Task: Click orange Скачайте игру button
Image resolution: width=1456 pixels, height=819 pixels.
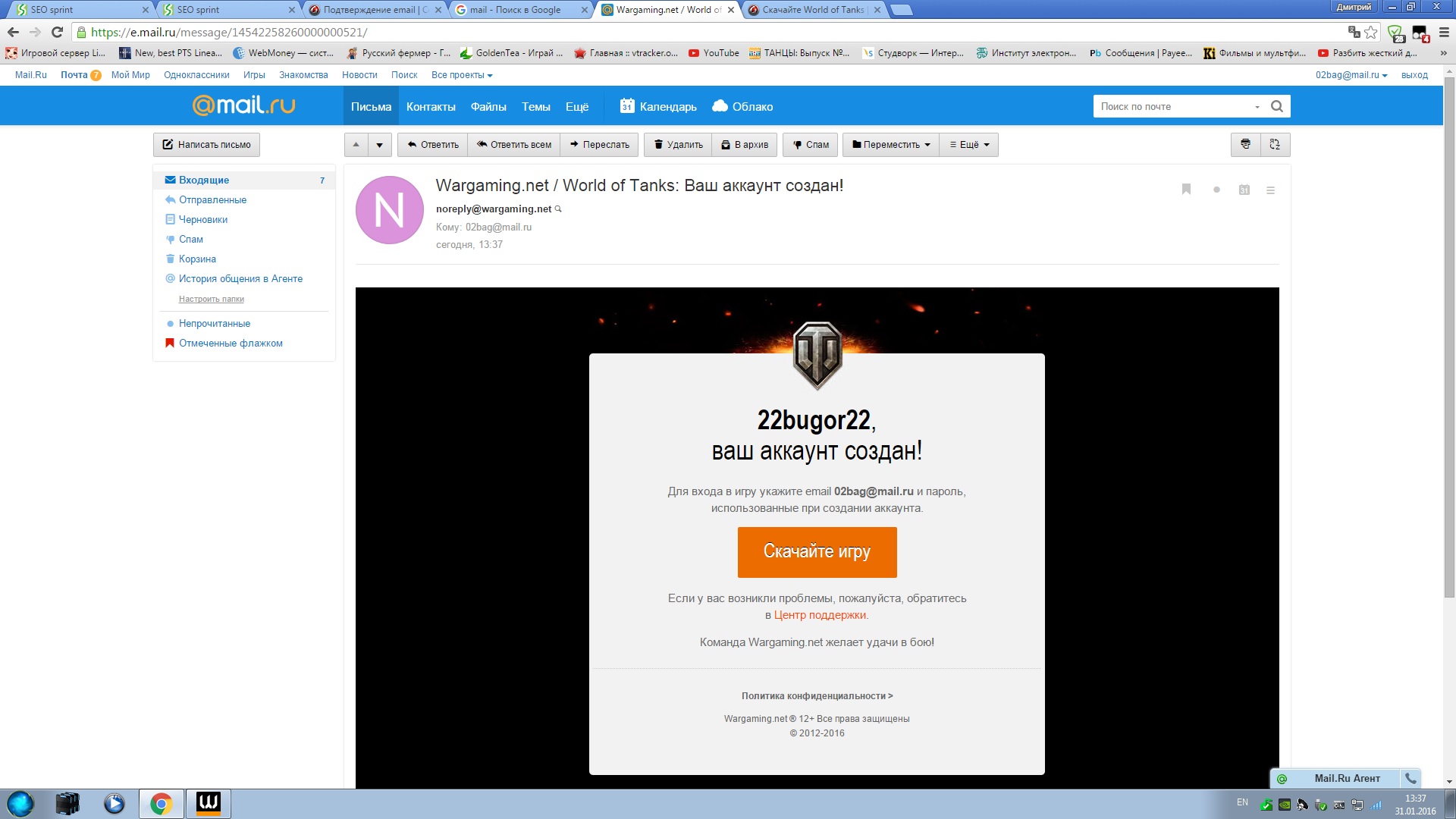Action: pos(817,552)
